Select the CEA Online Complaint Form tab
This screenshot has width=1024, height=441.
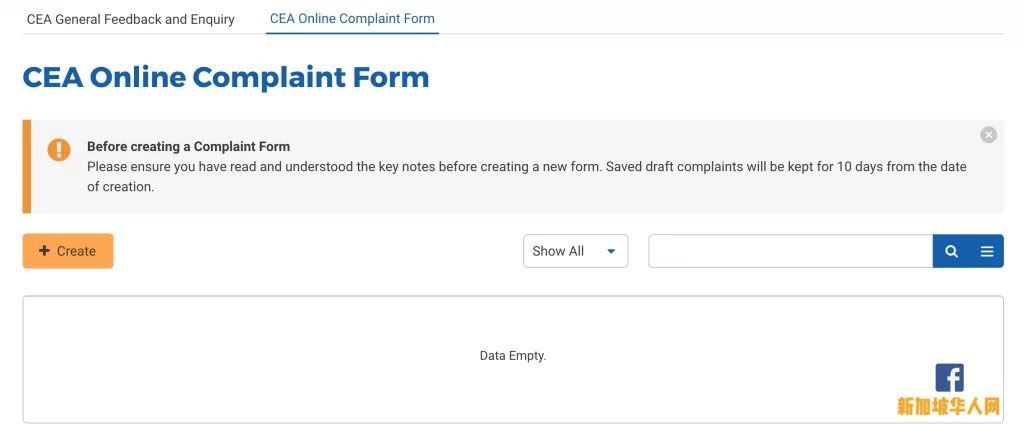352,18
